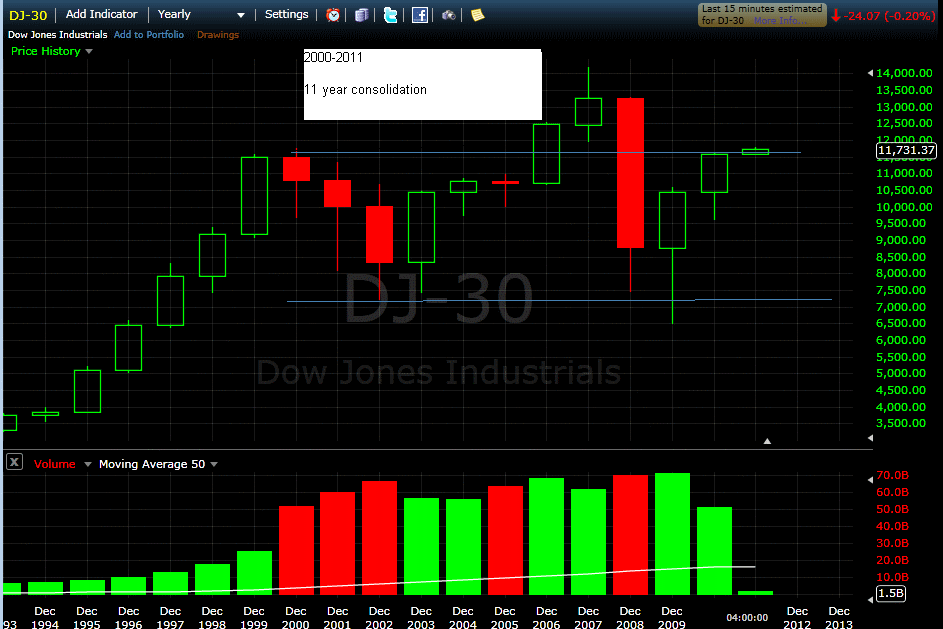Click the arrow next to the 14,000.00 scale label
943x629 pixels.
coord(870,73)
